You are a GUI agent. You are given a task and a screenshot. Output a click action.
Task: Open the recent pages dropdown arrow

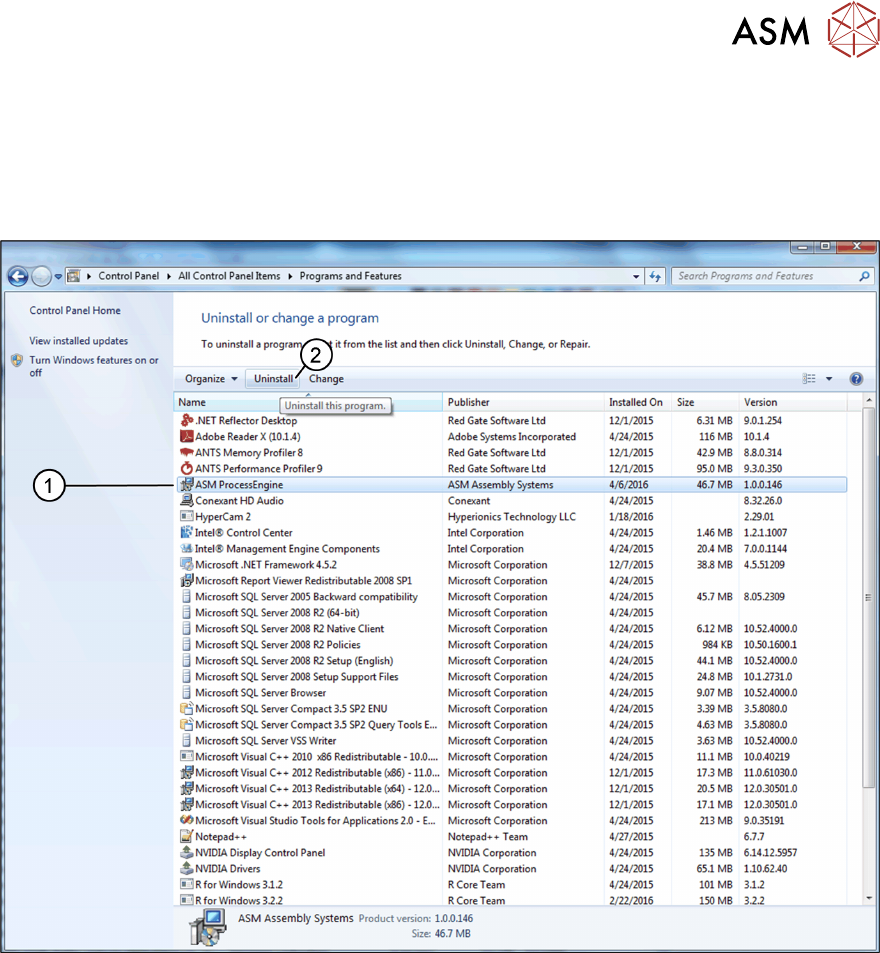point(58,277)
